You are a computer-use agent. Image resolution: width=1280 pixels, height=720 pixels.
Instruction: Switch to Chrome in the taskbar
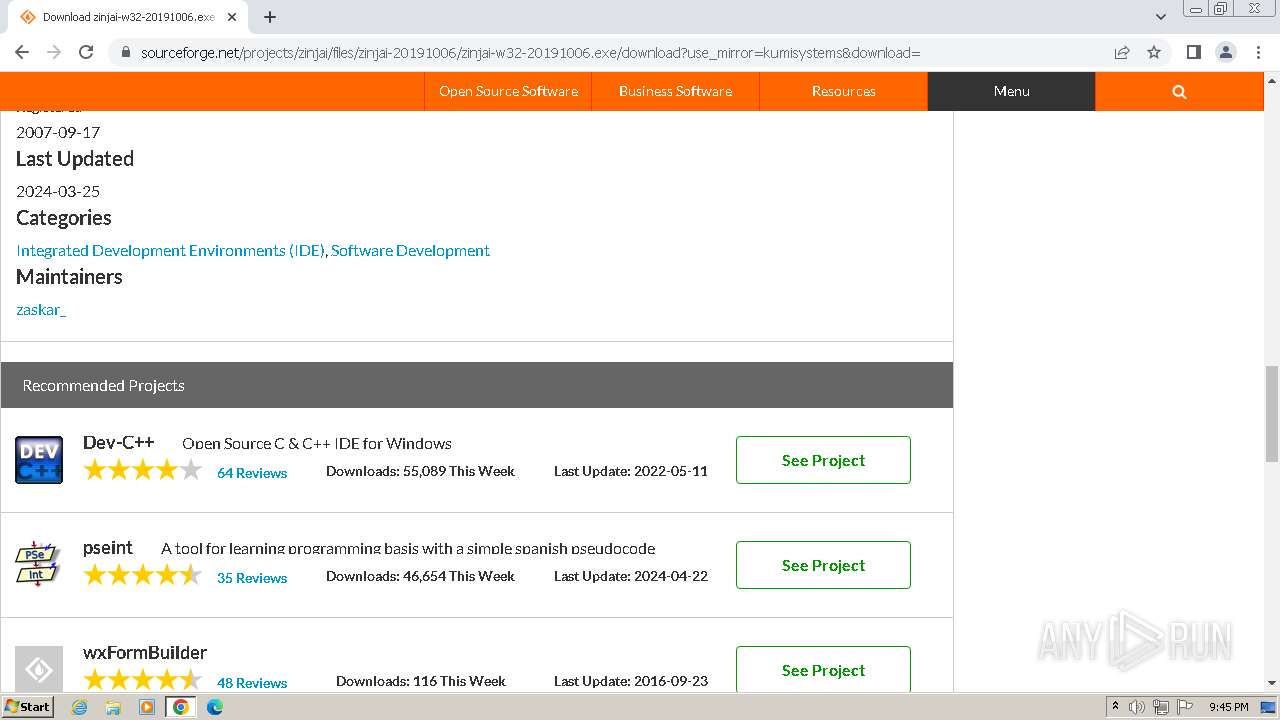click(x=181, y=707)
